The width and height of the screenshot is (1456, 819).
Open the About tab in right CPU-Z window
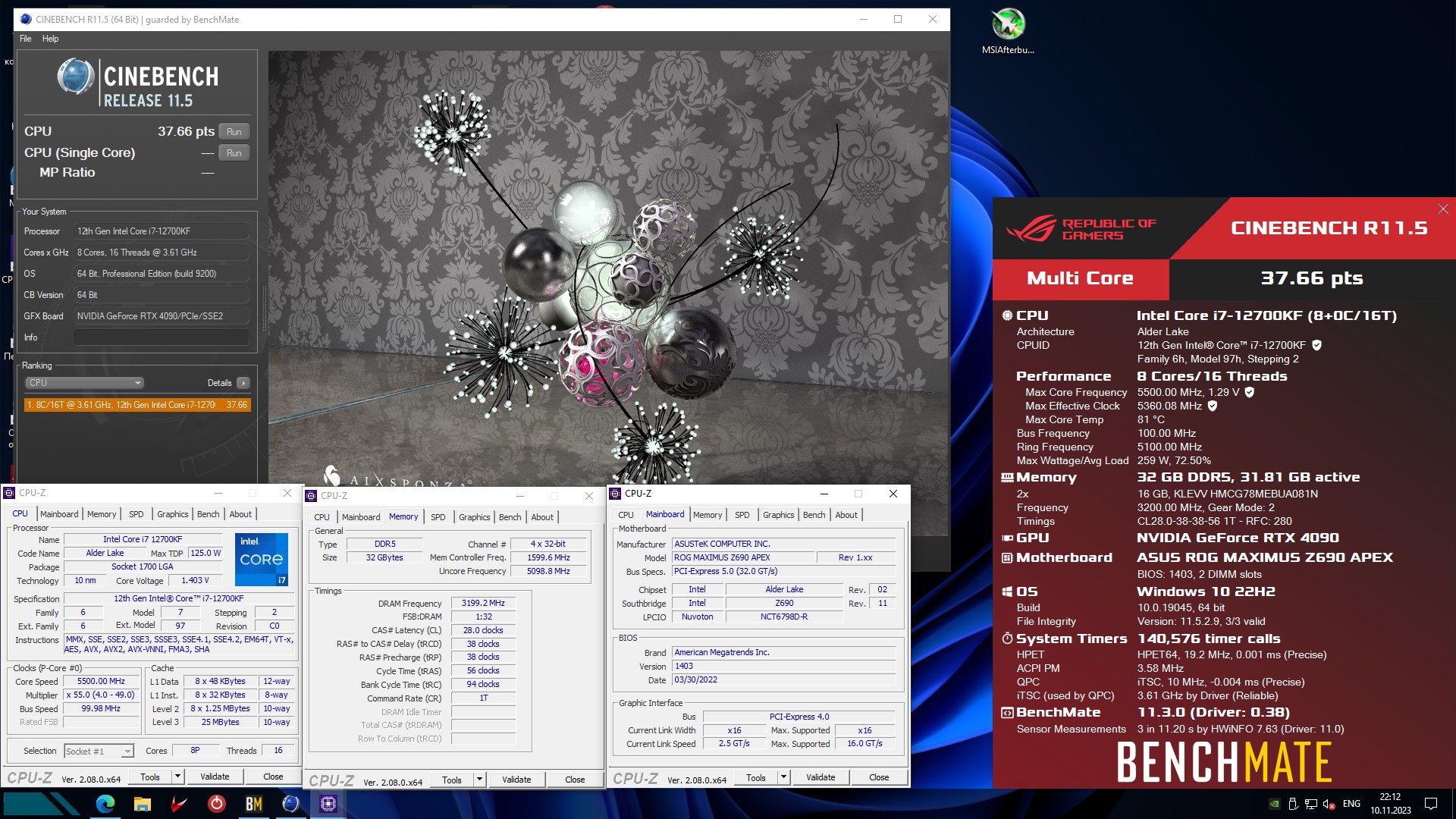(x=846, y=515)
